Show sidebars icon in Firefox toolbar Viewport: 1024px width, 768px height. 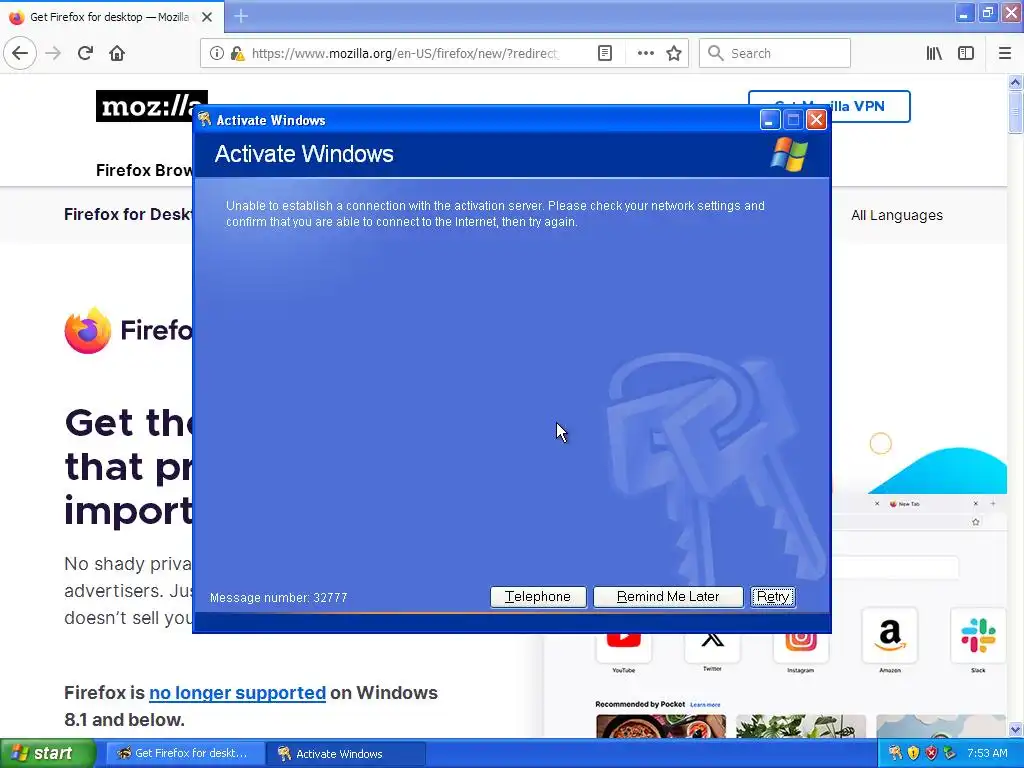point(966,53)
